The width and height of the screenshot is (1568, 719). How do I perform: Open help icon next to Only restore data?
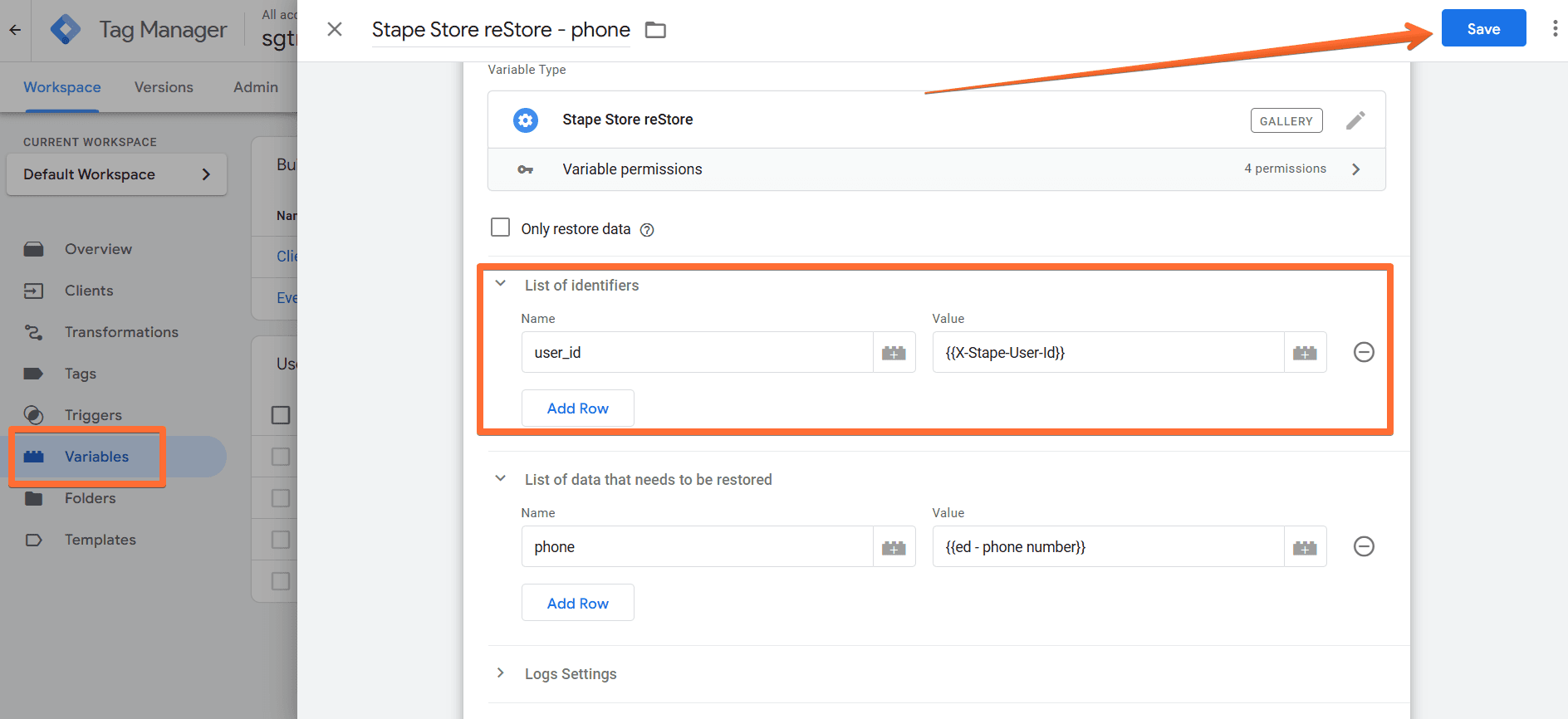(647, 230)
